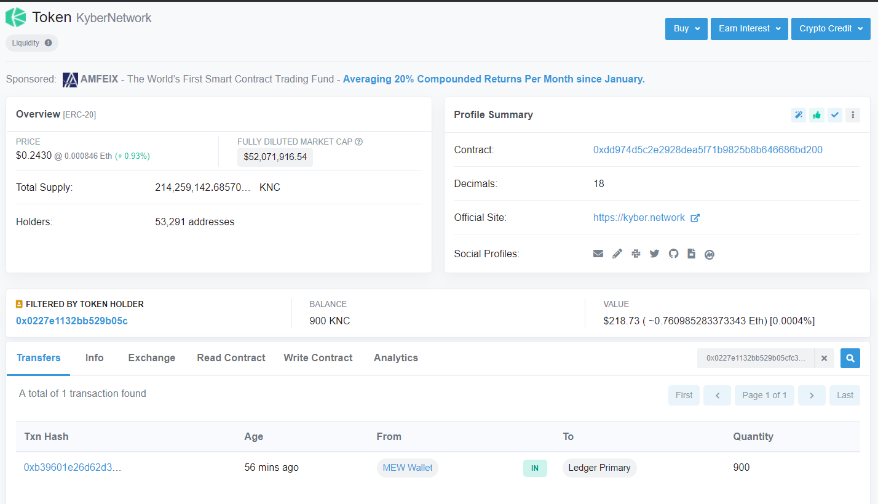Click the IN direction badge
The height and width of the screenshot is (504, 878).
[x=535, y=468]
